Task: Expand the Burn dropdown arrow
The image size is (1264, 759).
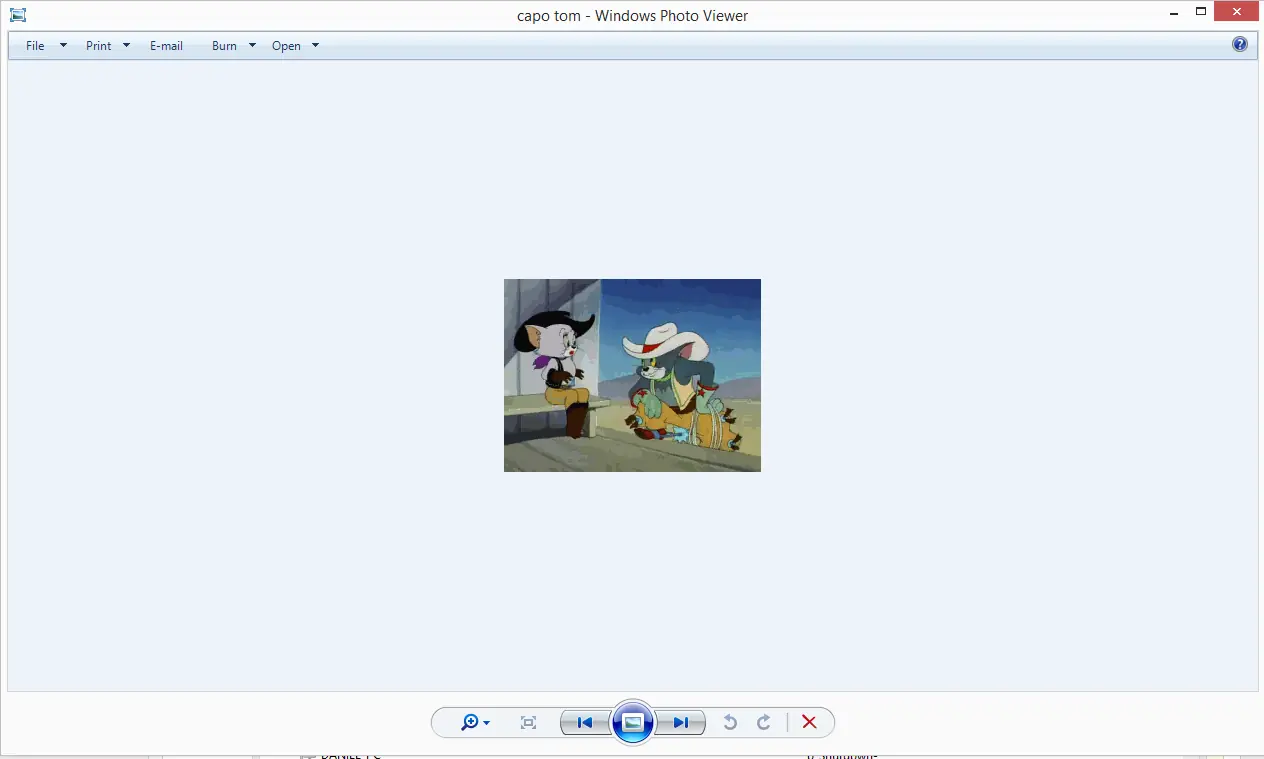Action: [x=252, y=45]
